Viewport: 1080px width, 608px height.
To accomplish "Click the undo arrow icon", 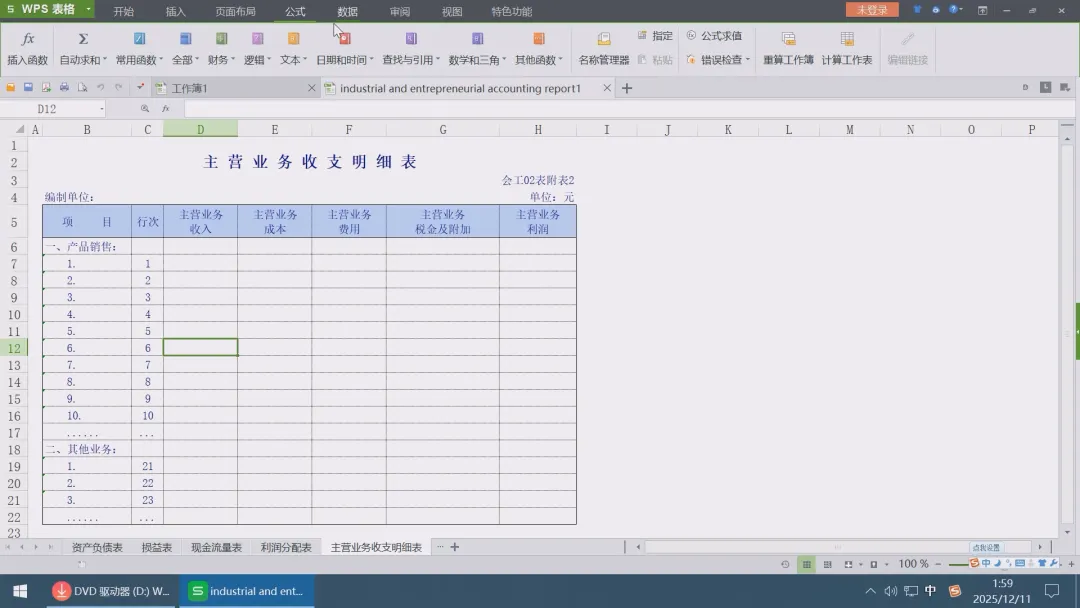I will 101,87.
